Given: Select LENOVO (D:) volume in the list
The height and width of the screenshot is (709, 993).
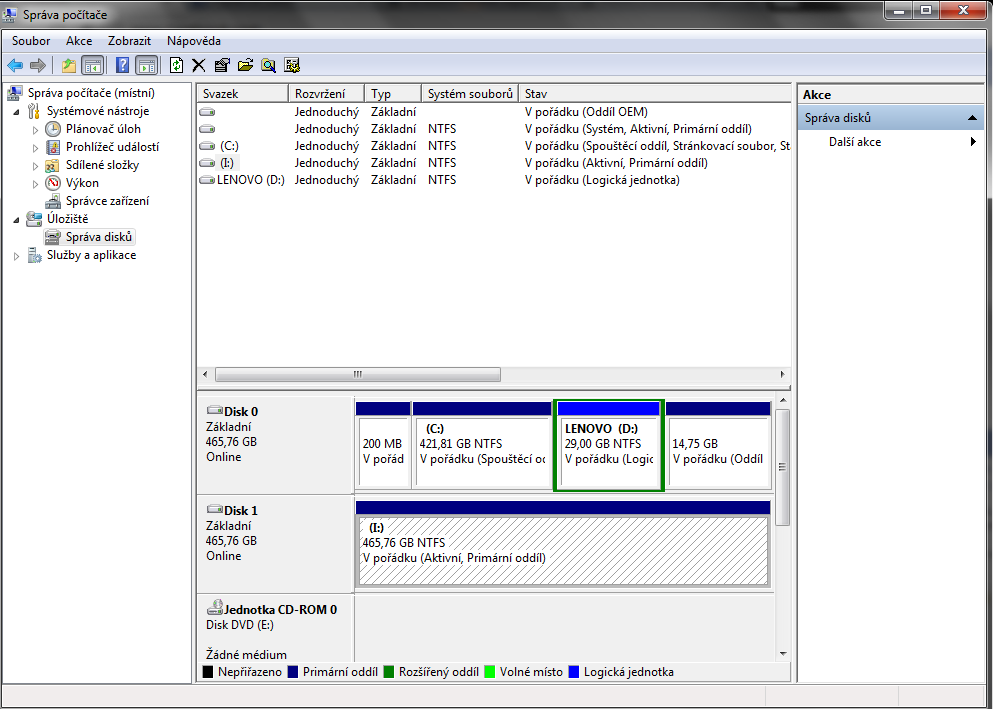Looking at the screenshot, I should (251, 180).
